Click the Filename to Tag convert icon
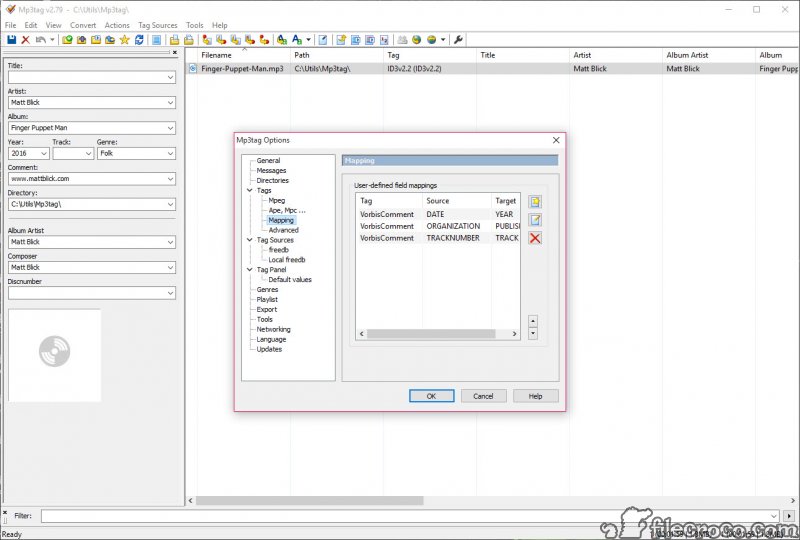This screenshot has width=800, height=540. (x=221, y=40)
